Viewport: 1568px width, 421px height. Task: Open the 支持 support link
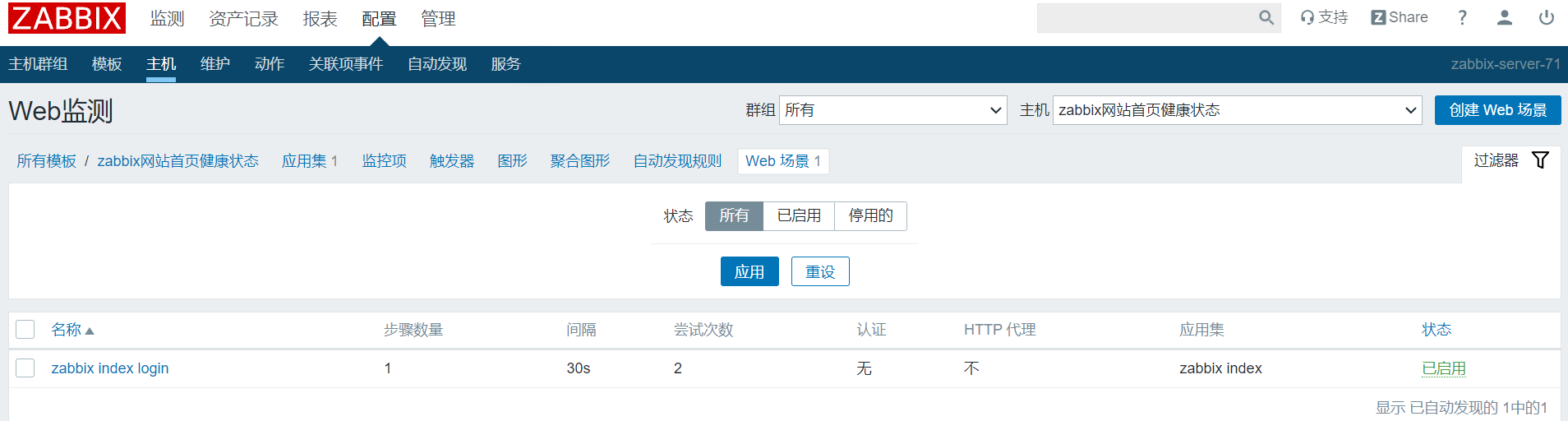coord(1324,17)
